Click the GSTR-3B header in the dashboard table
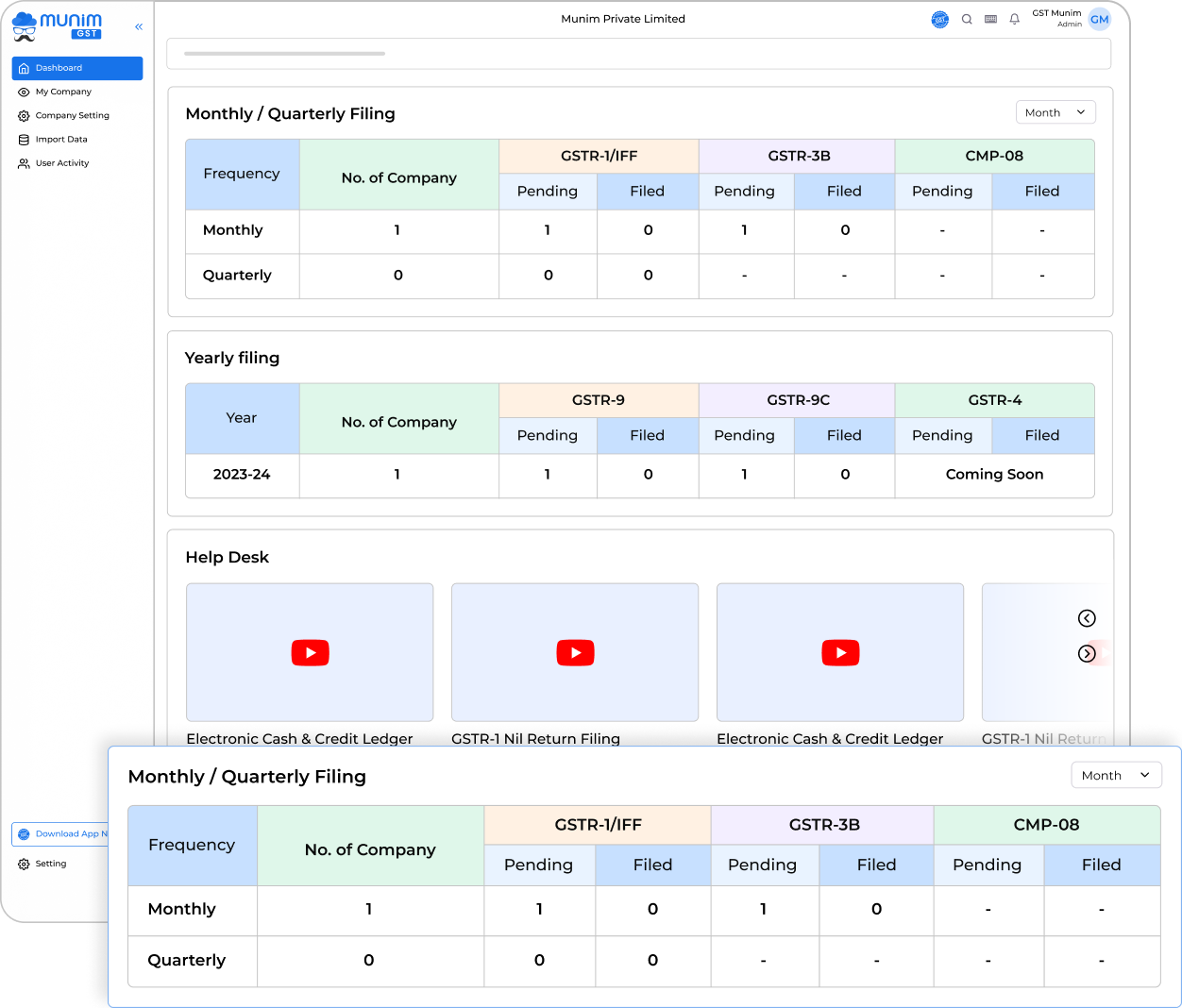 coord(798,156)
